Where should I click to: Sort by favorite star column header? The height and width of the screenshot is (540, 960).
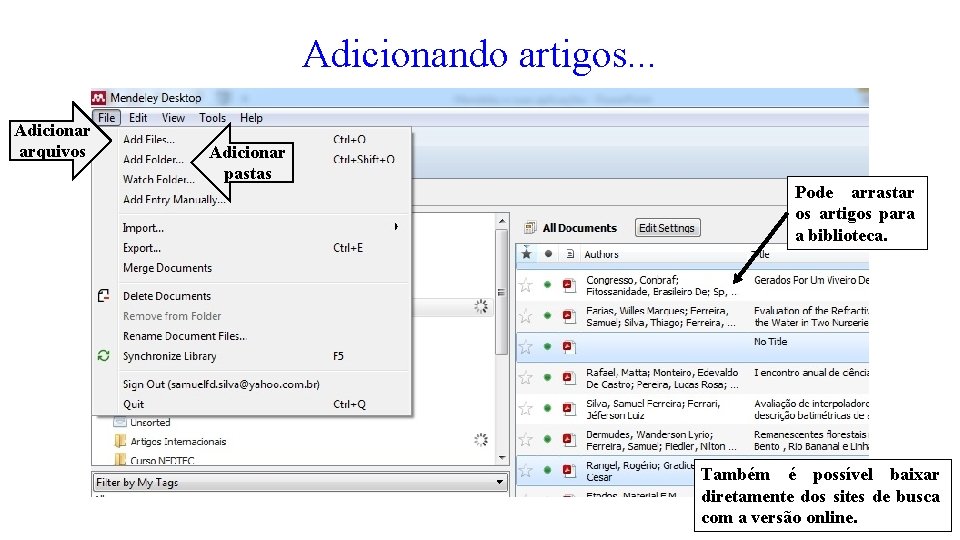[526, 253]
